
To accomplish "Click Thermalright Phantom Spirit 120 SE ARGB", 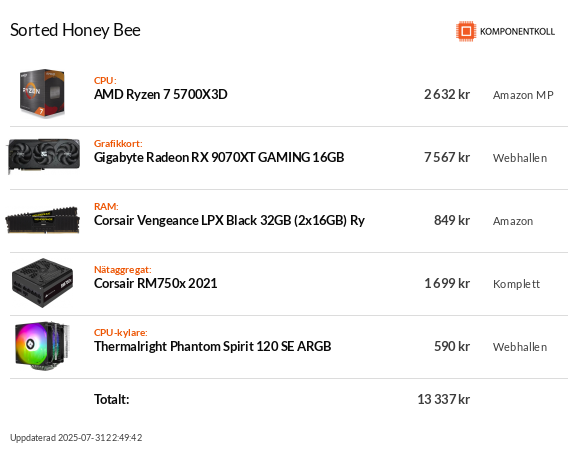I will [x=212, y=347].
